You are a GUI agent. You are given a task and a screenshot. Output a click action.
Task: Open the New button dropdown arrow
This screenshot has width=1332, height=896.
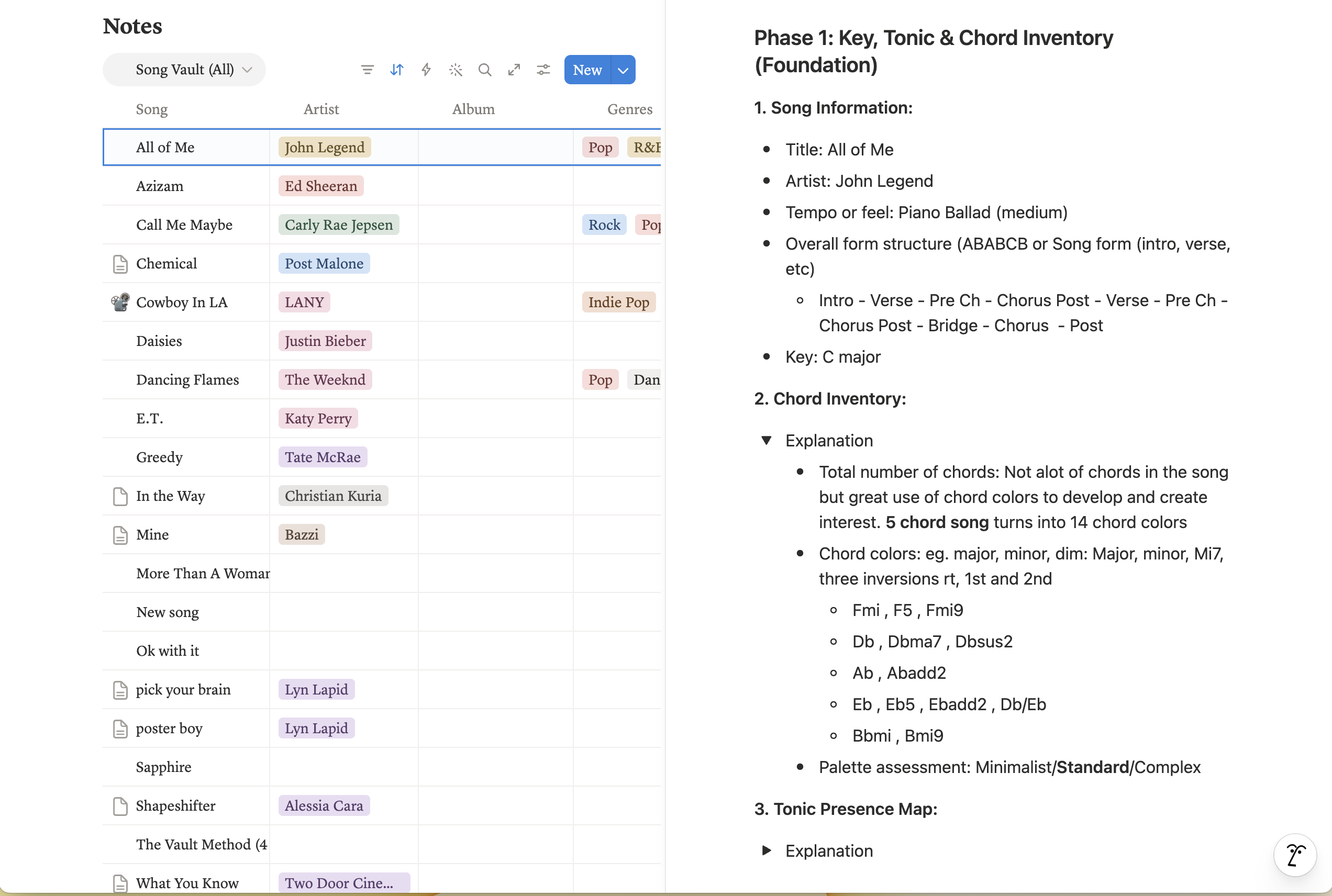623,70
